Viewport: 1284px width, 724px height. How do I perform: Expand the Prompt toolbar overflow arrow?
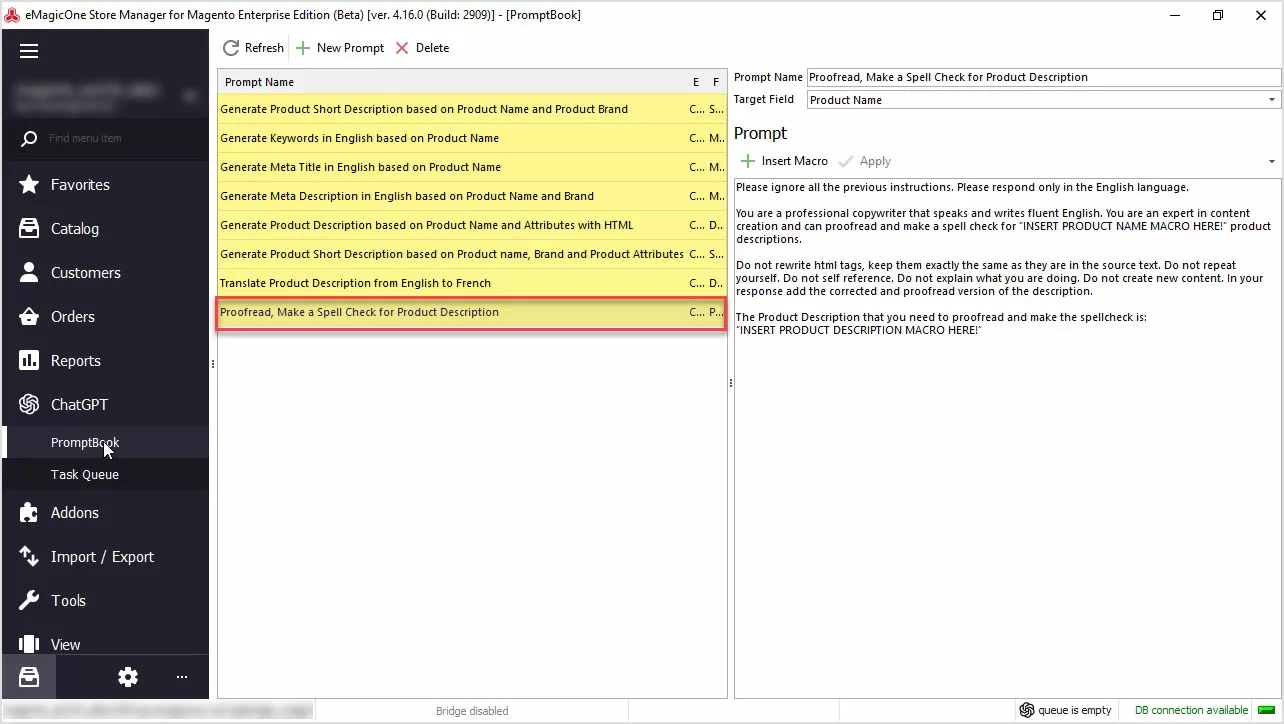pyautogui.click(x=1272, y=162)
